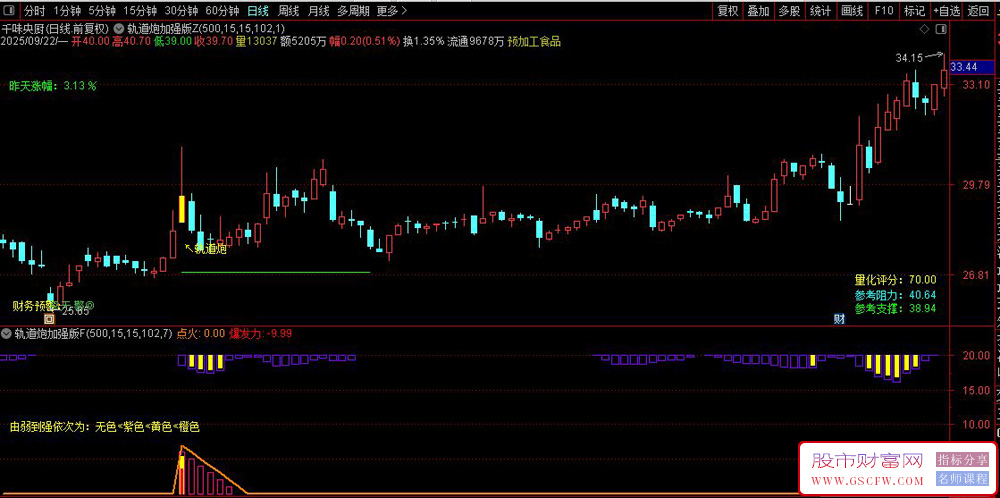The image size is (1000, 498).
Task: Click the 返回 back button
Action: 978,10
